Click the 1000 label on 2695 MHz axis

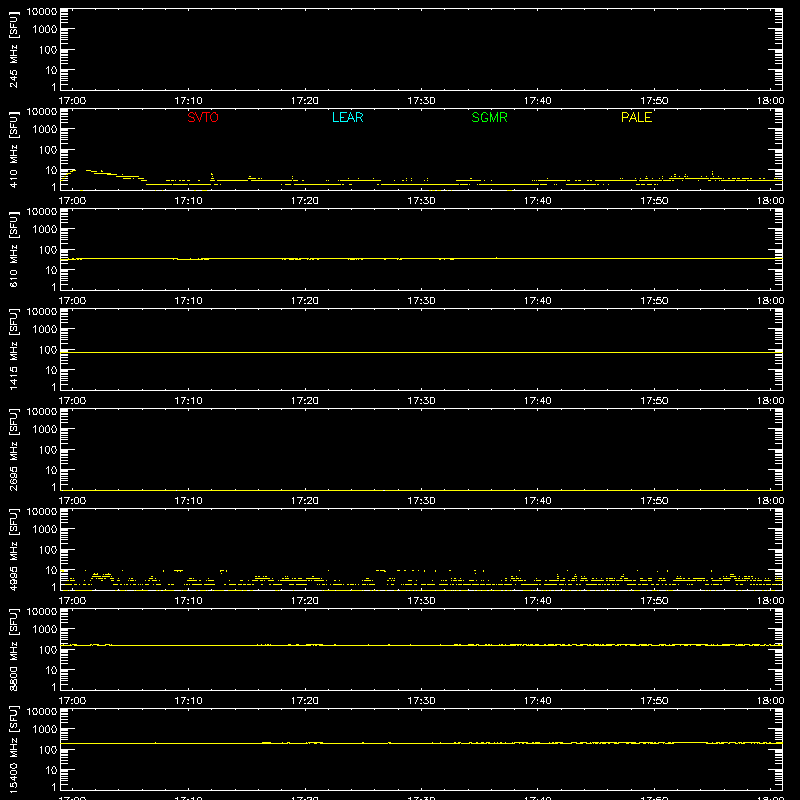[45, 430]
